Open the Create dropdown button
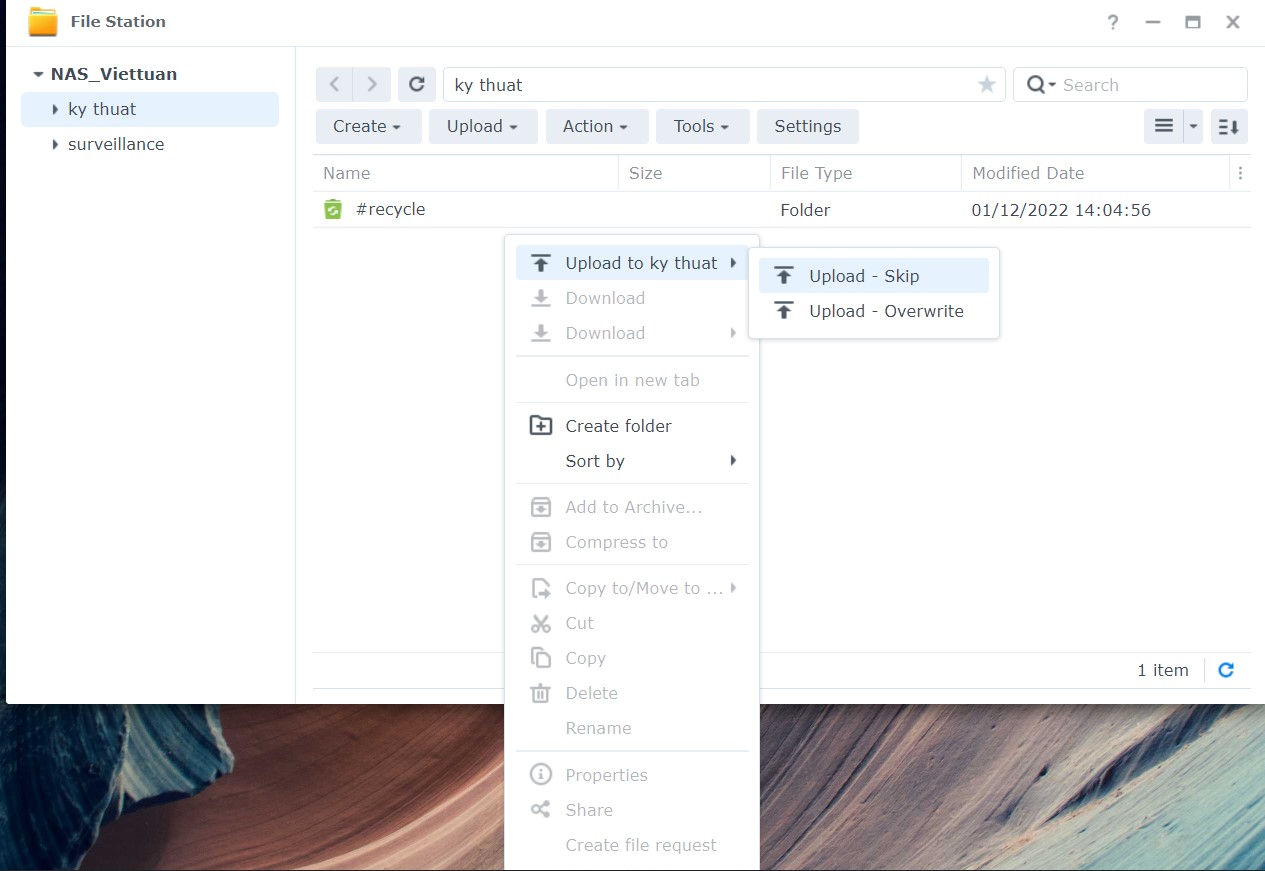This screenshot has width=1265, height=871. [x=367, y=126]
